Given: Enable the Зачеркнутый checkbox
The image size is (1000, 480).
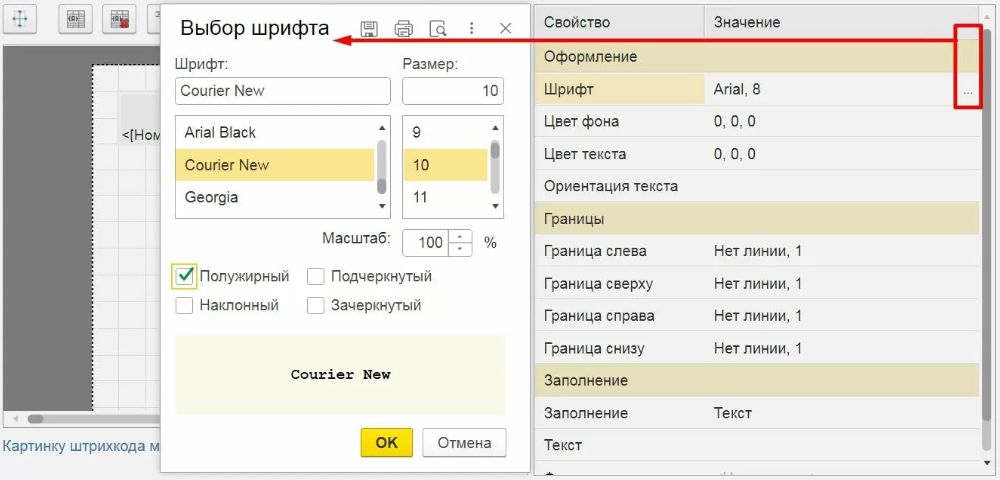Looking at the screenshot, I should pos(316,305).
